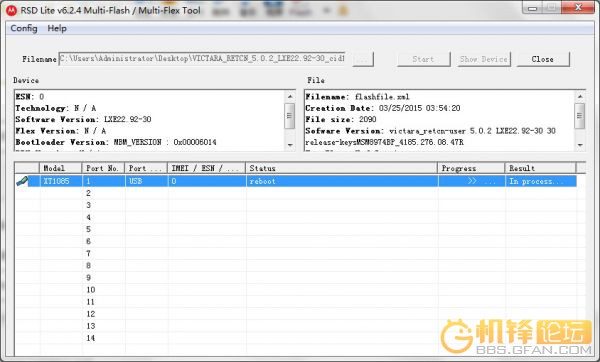Open the Config menu
Screen dimensions: 600x362
coord(24,28)
